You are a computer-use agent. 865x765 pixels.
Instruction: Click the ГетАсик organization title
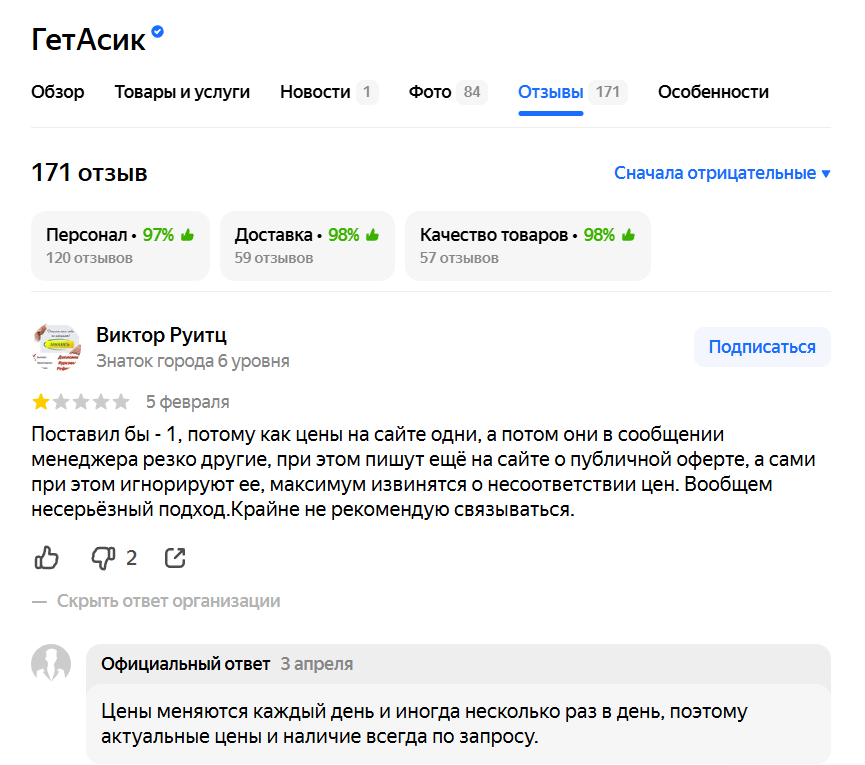(x=88, y=39)
